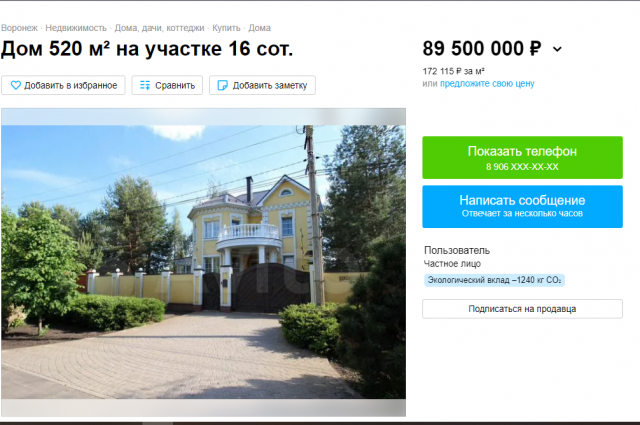Go to Дома, дачи, коттеджи breadcrumb

coord(159,28)
